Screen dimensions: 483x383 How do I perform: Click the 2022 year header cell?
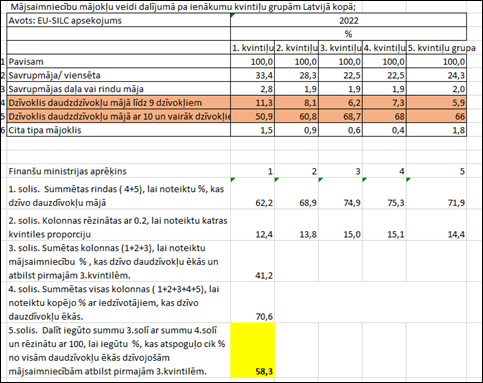coord(348,20)
